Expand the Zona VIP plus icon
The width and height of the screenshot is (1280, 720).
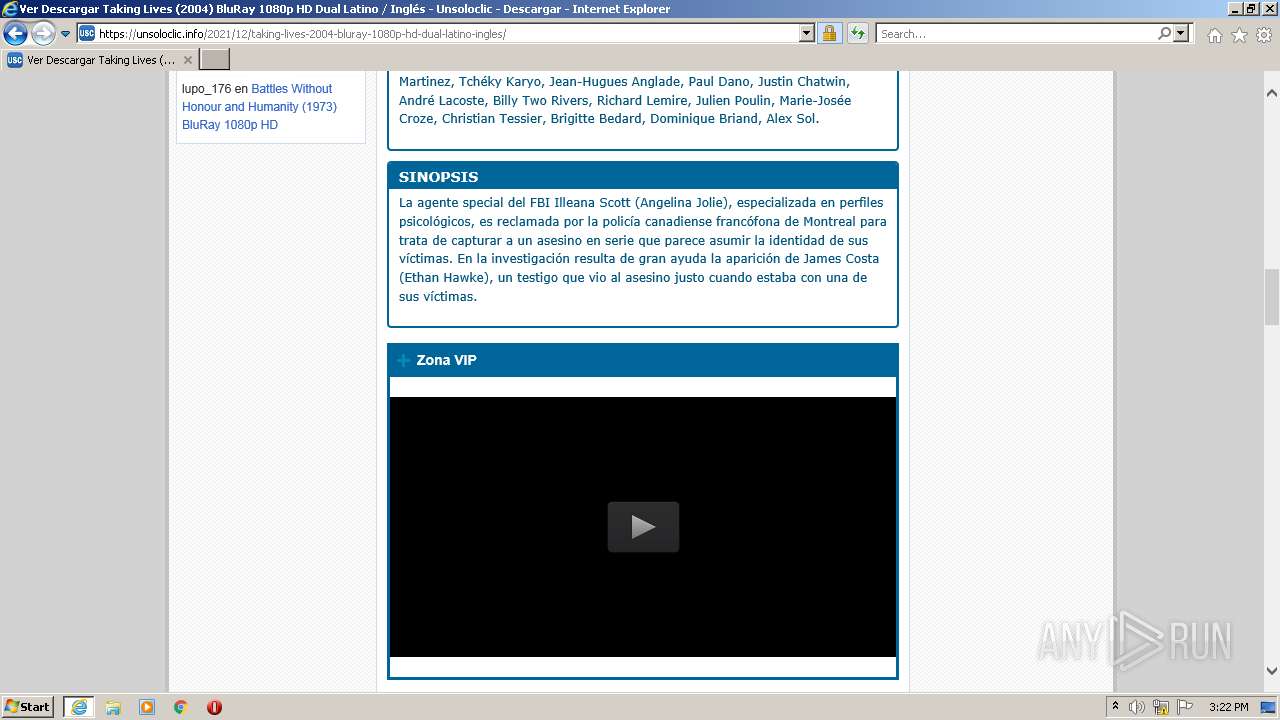[x=404, y=360]
